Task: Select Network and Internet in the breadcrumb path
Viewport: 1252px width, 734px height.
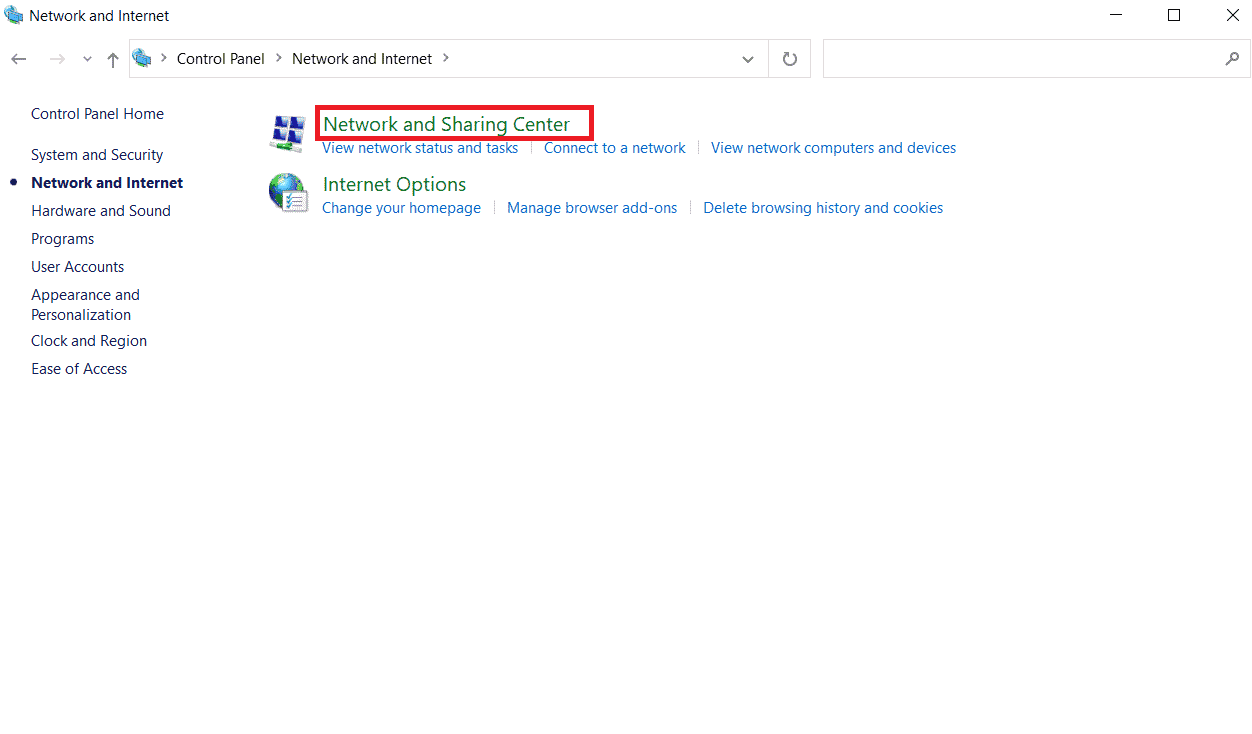Action: [361, 58]
